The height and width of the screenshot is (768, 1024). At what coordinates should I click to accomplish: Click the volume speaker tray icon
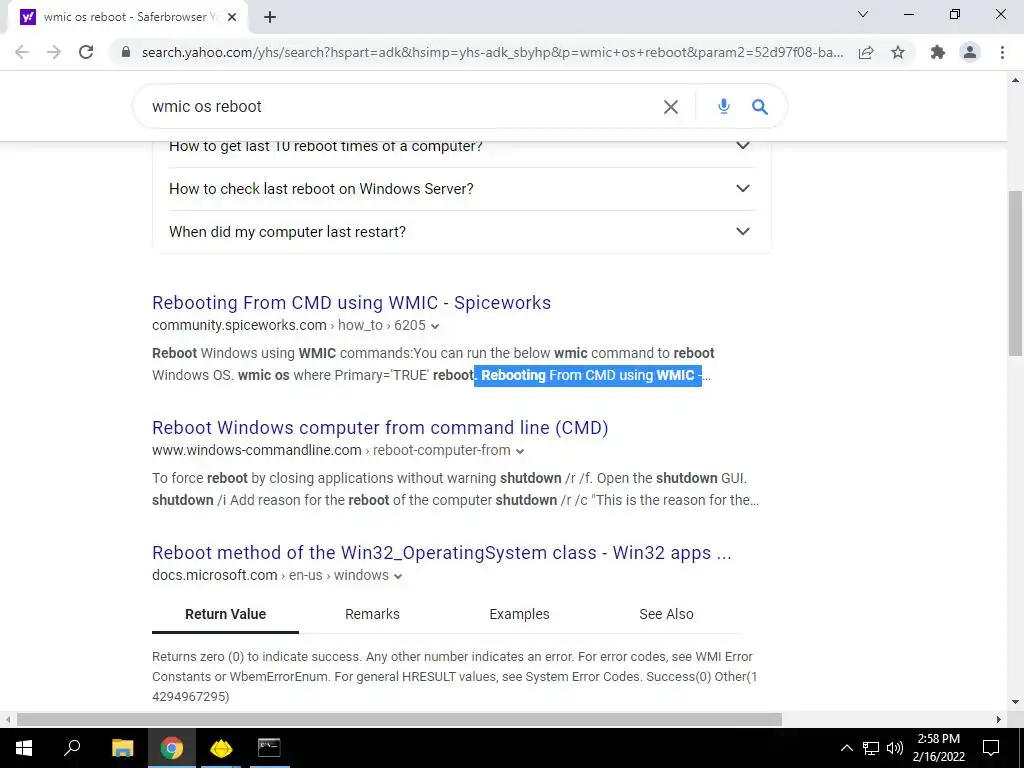pyautogui.click(x=895, y=748)
